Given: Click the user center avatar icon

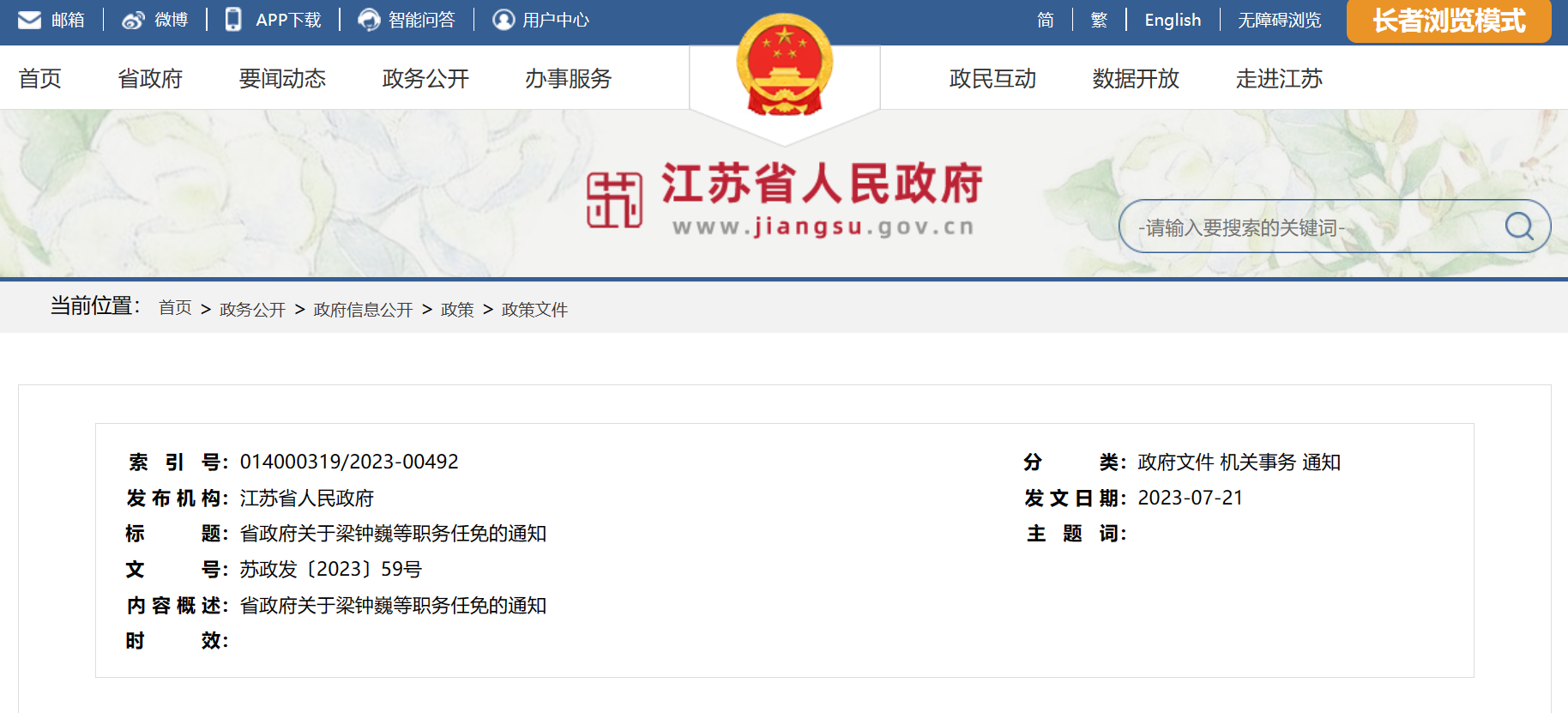Looking at the screenshot, I should pos(504,20).
